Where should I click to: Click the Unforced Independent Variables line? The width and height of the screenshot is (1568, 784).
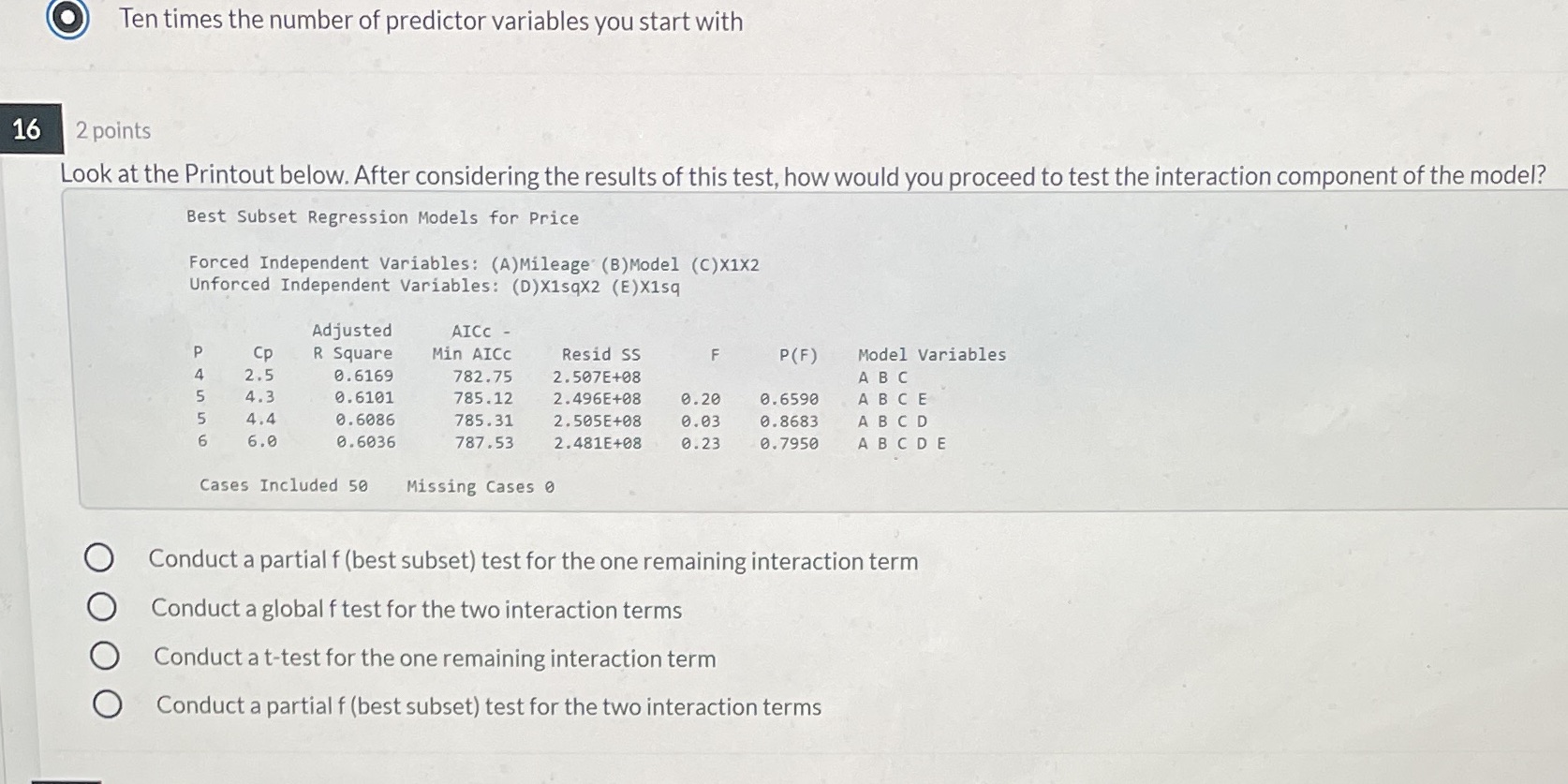(x=434, y=285)
